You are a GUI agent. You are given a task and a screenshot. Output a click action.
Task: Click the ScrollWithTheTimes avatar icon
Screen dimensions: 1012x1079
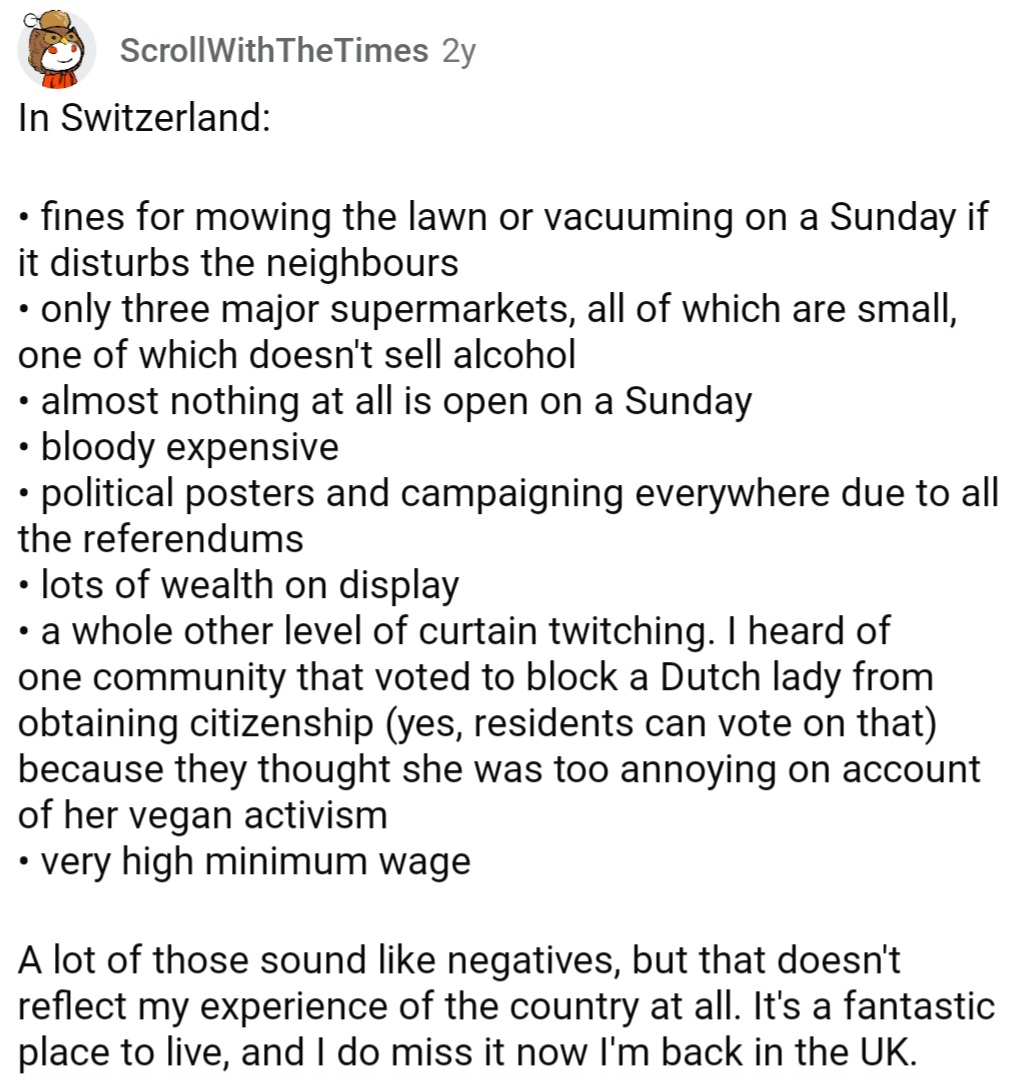pos(56,51)
